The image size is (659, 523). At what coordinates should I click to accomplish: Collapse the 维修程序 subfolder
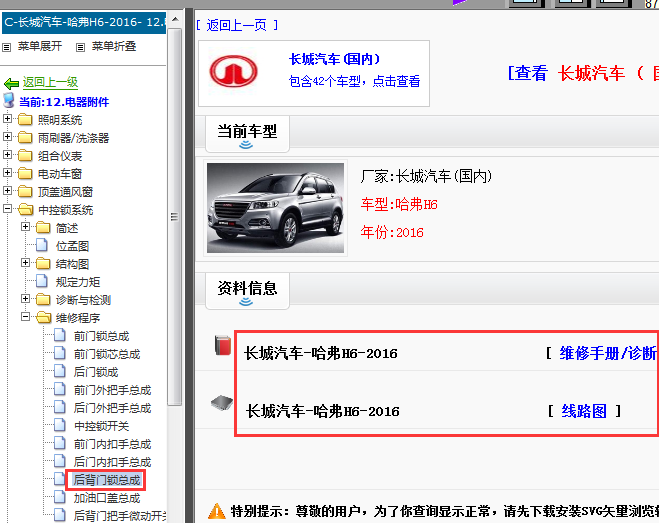click(x=25, y=317)
